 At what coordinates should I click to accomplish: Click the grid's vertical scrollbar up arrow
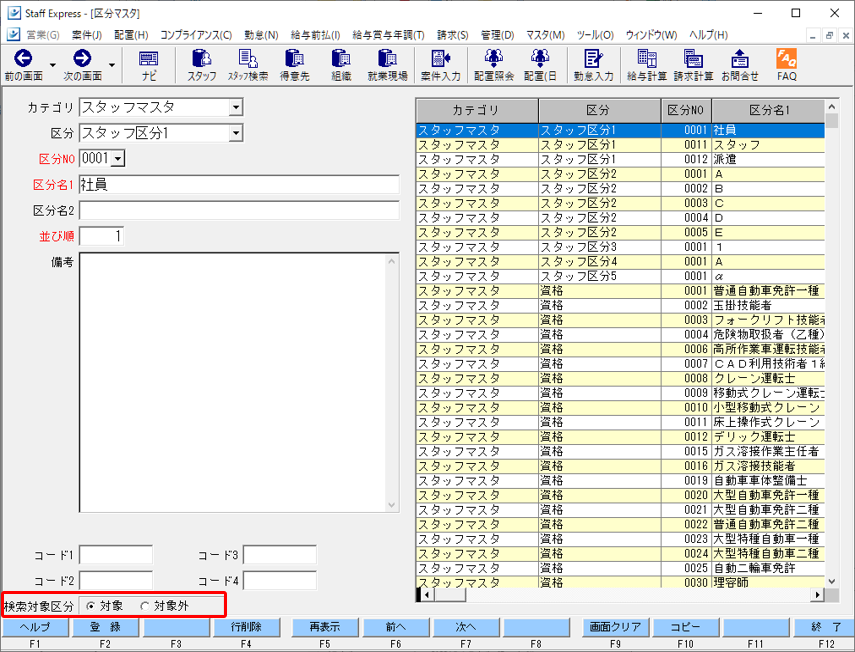coord(832,106)
